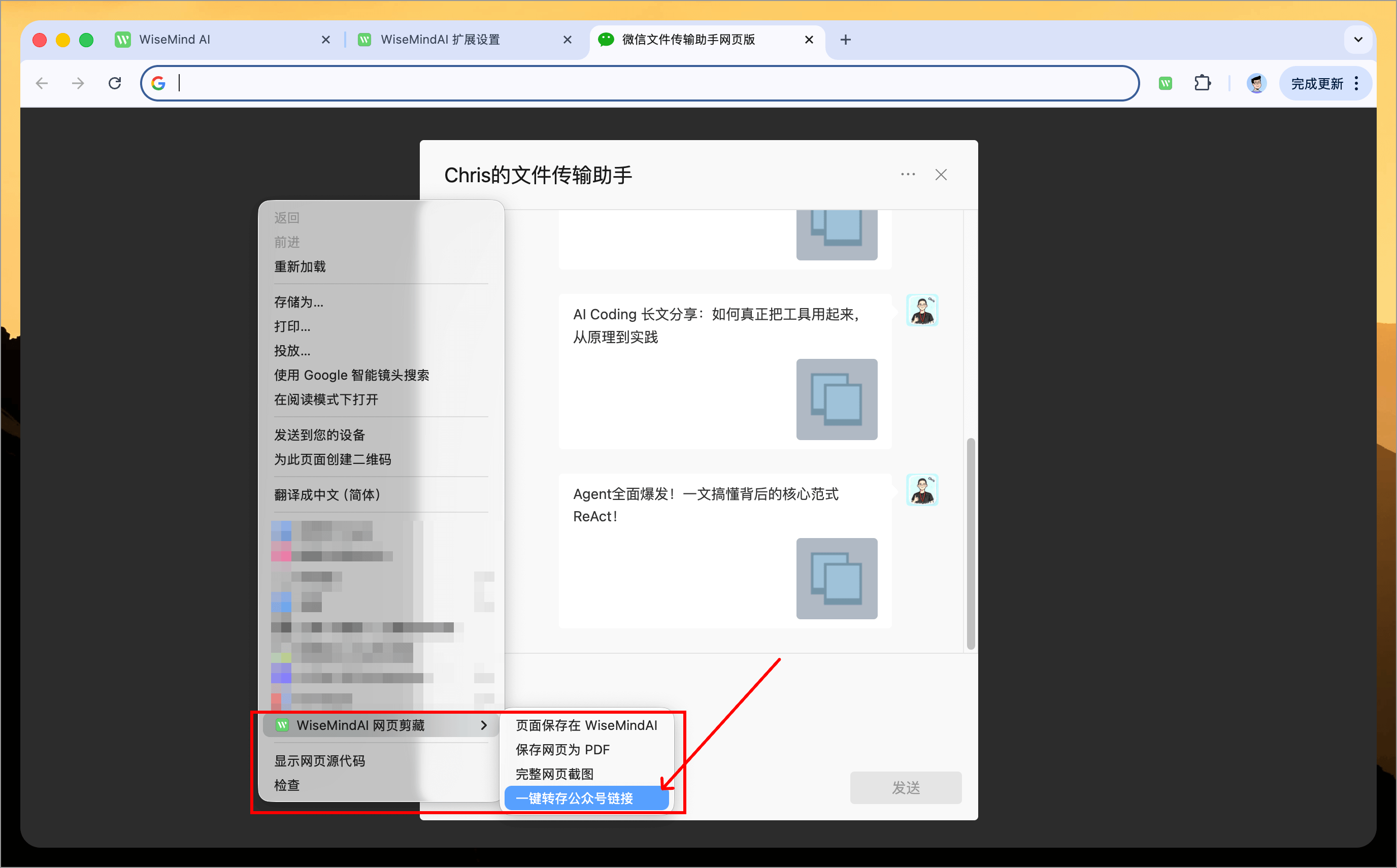Expand the WiseMindAI 网页剪藏 submenu arrow
1397x868 pixels.
click(x=484, y=724)
